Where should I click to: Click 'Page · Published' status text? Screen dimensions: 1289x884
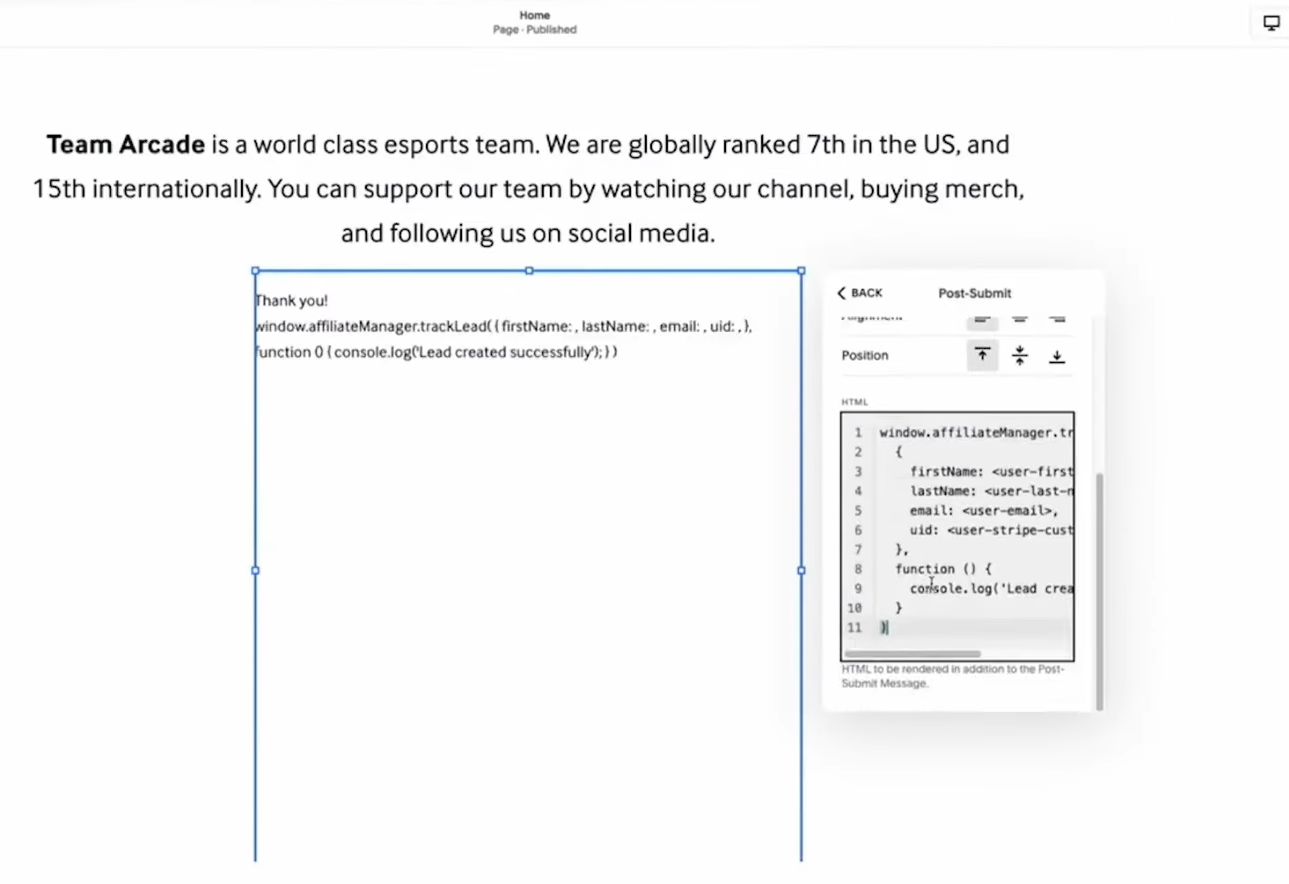click(x=535, y=30)
